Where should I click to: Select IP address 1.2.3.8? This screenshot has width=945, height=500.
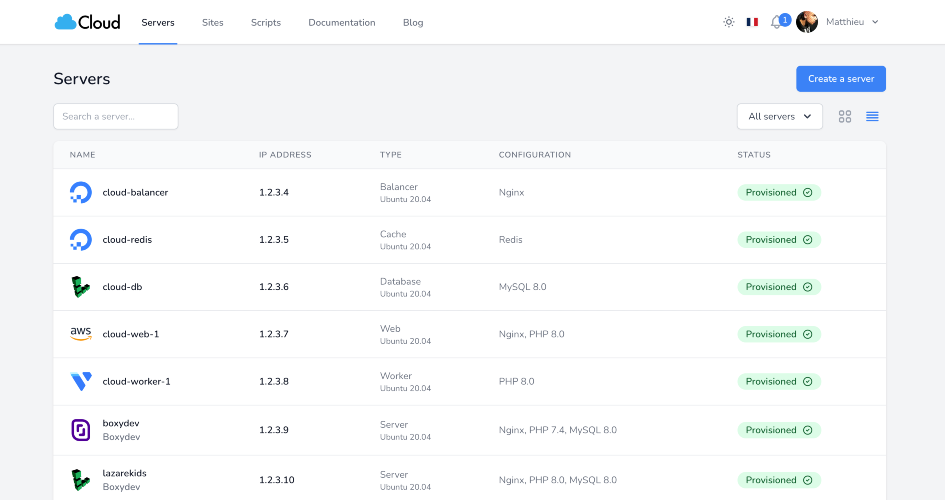click(x=274, y=381)
